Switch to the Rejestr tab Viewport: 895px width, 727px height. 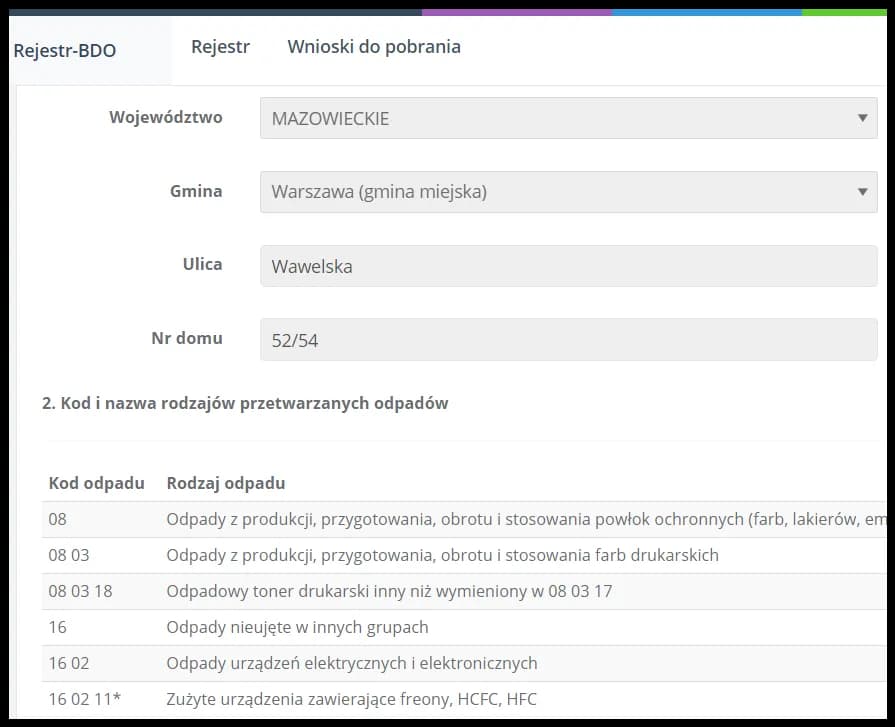[220, 47]
